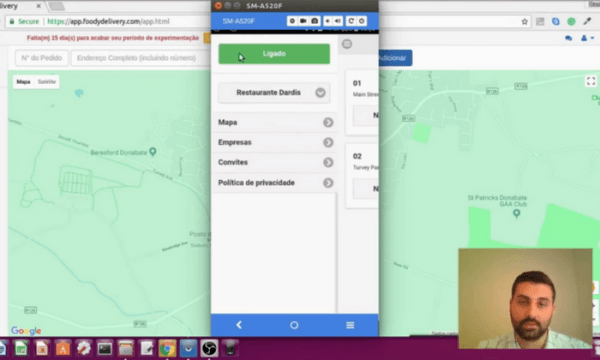Screen dimensions: 600x360
Task: Click the emulator rotate screen icon
Action: click(351, 21)
